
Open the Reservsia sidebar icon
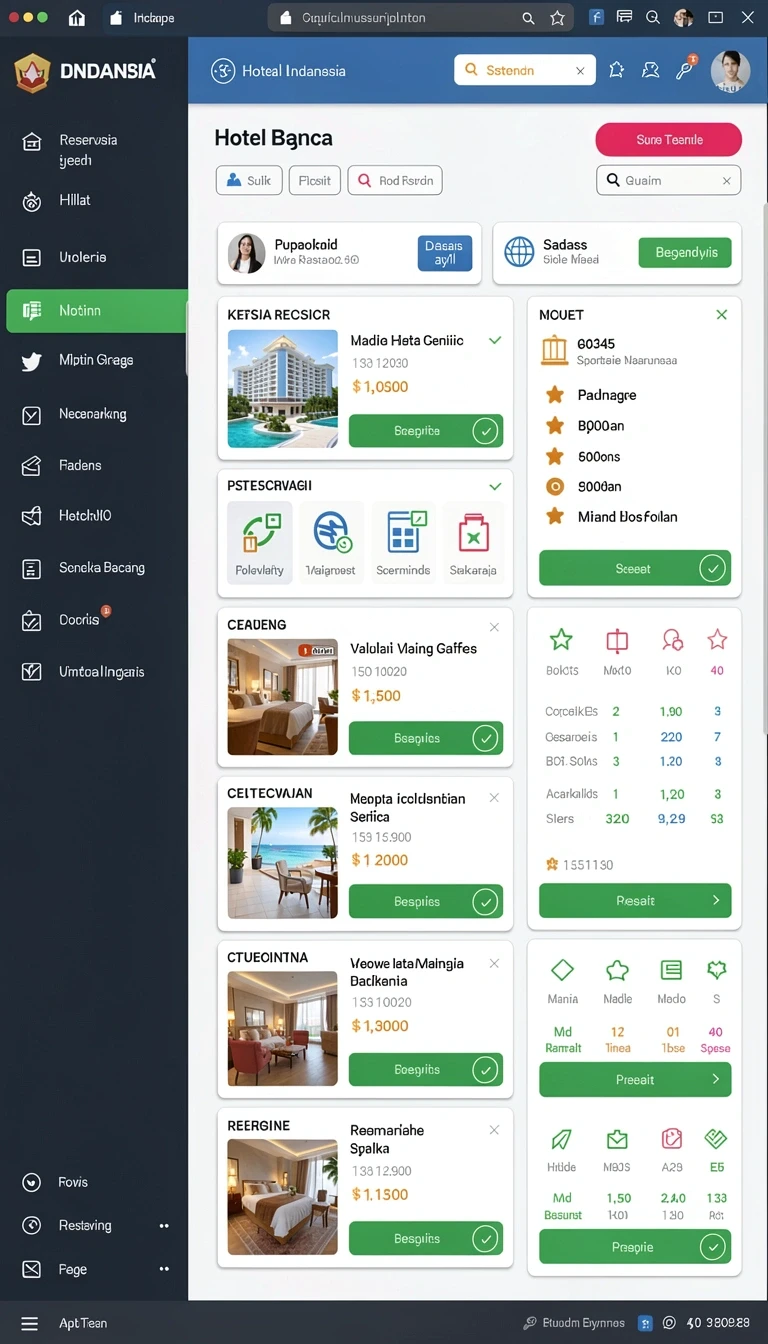pyautogui.click(x=32, y=141)
